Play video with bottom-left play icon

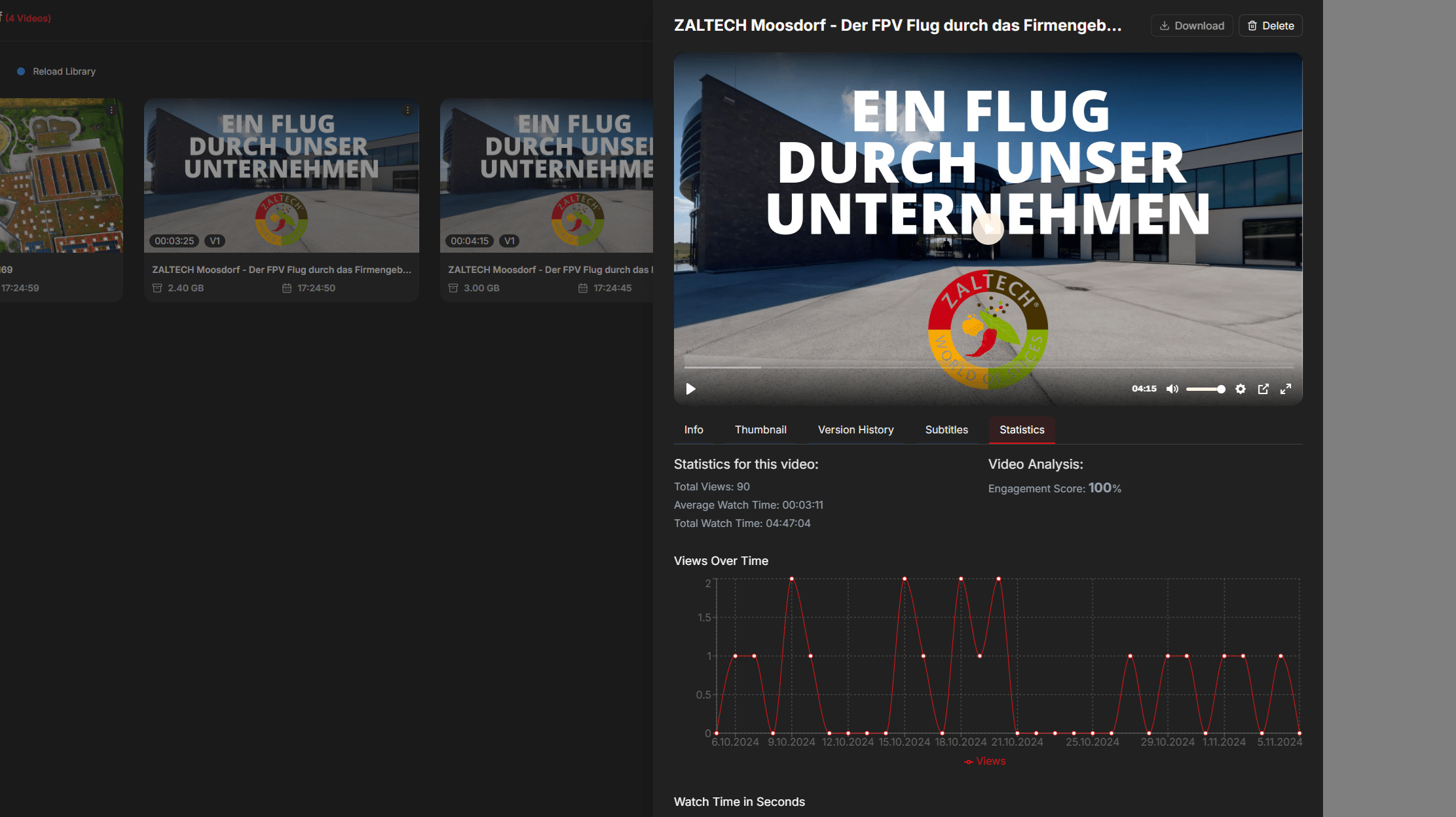pos(690,389)
